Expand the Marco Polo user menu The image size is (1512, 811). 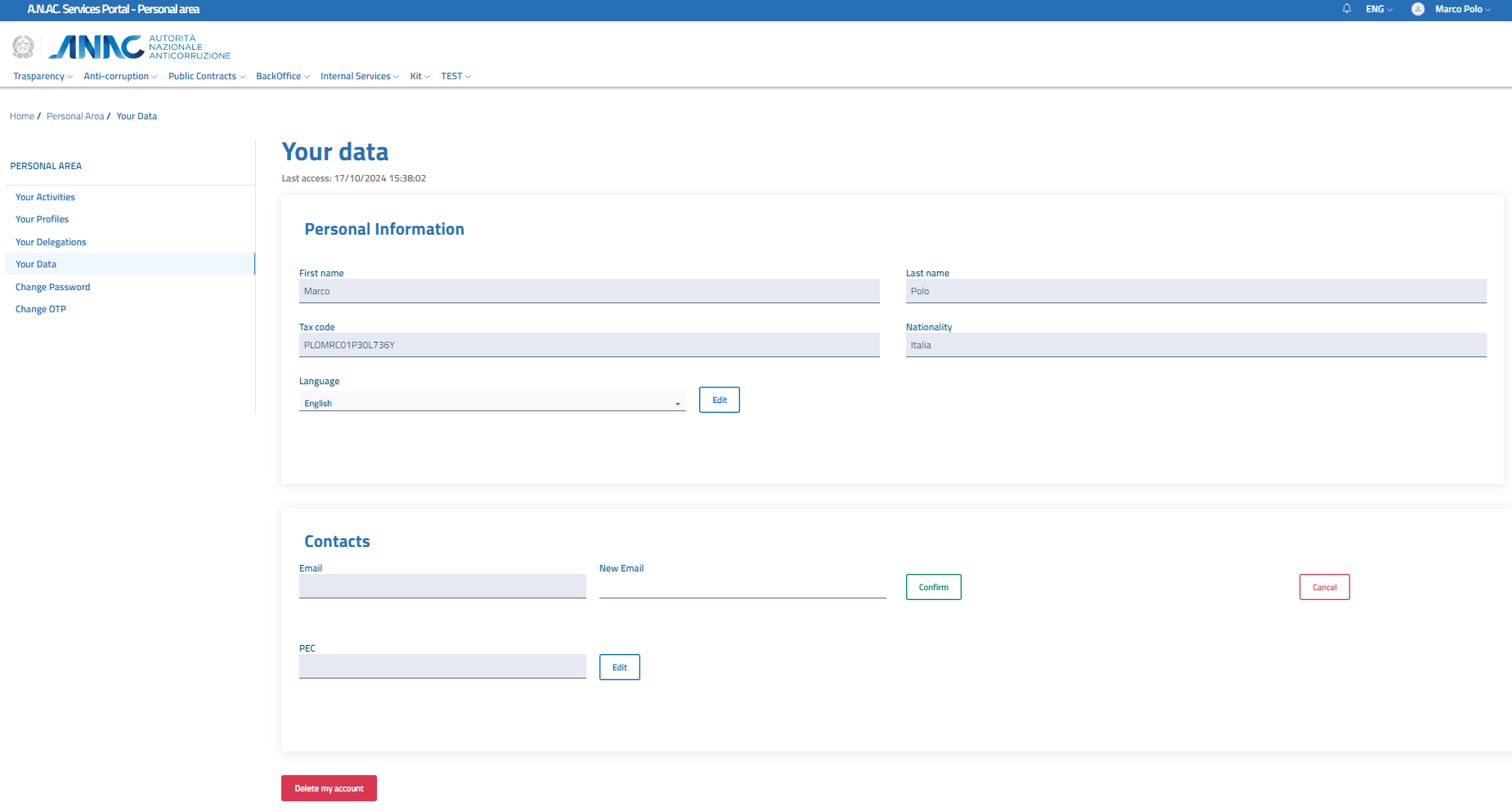[1462, 9]
